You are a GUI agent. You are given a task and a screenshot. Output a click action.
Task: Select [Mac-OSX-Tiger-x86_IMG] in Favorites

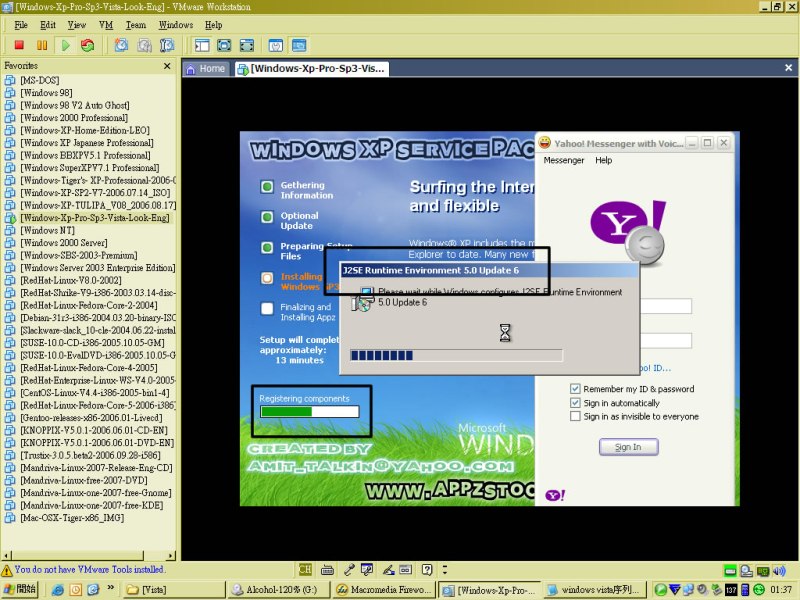tap(72, 518)
